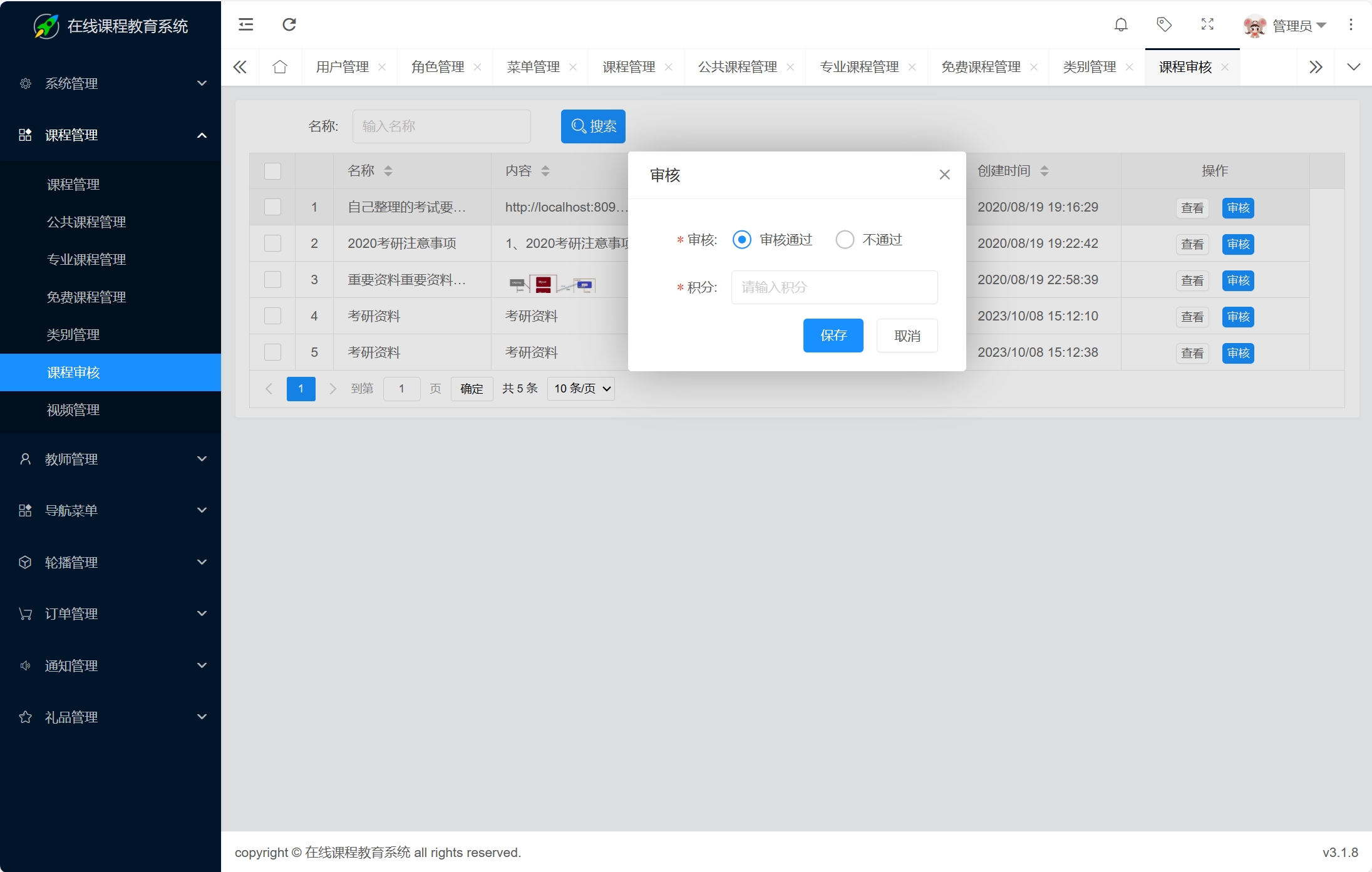Open the vertical three-dots more menu
This screenshot has height=872, width=1372.
click(1351, 24)
